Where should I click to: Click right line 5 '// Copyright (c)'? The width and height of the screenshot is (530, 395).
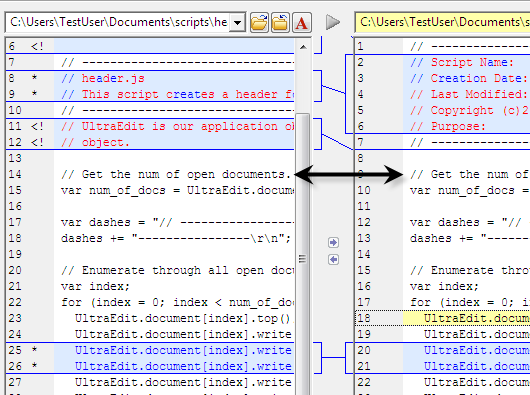tap(469, 110)
